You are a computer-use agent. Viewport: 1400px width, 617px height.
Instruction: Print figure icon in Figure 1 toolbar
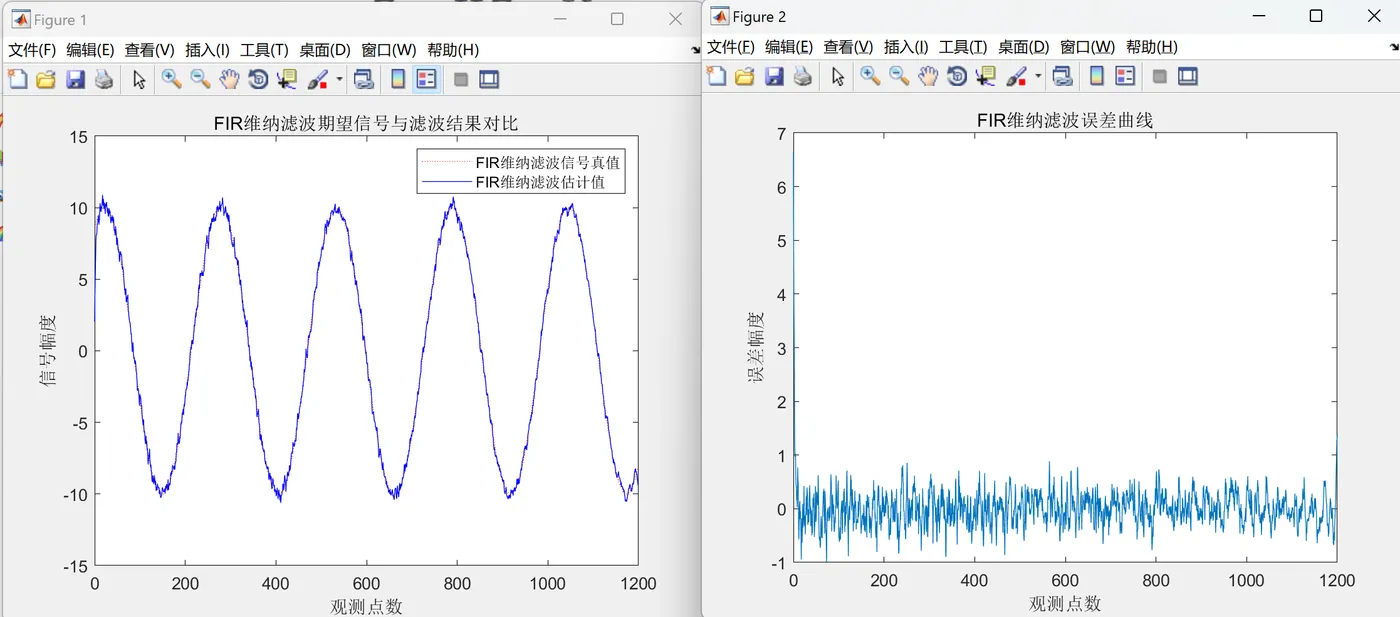coord(104,79)
